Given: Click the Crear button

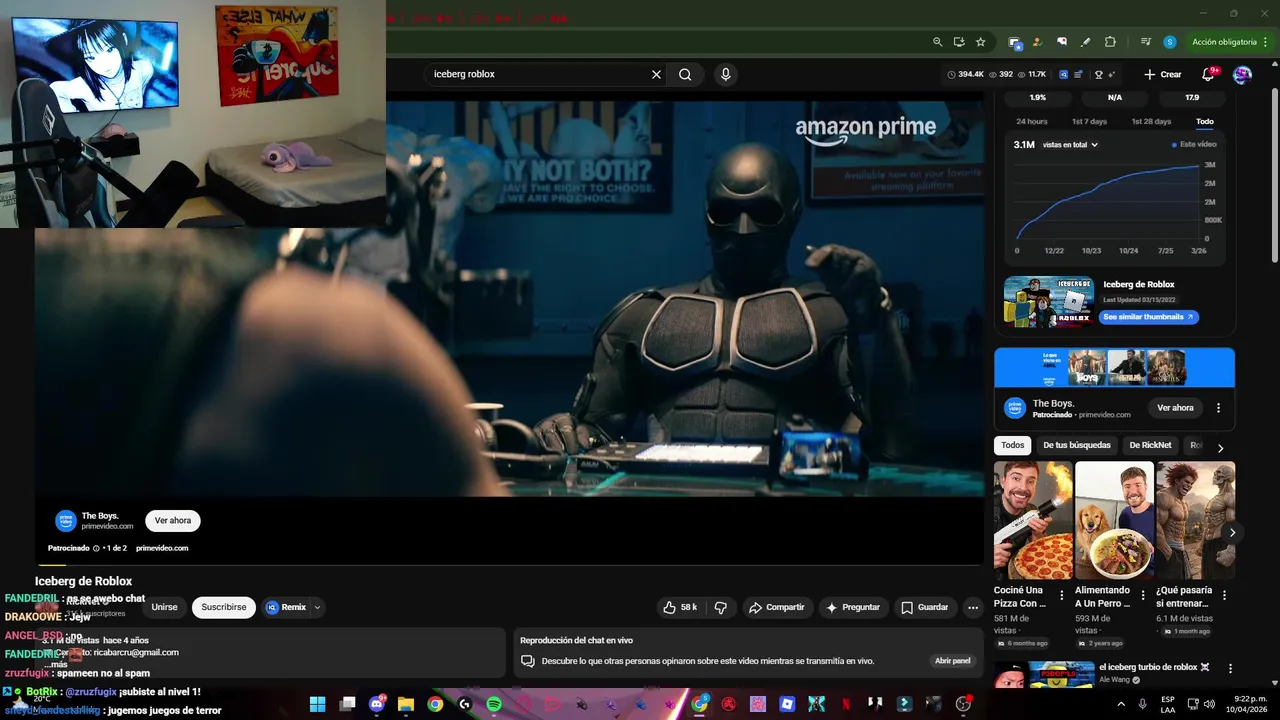Looking at the screenshot, I should coord(1163,74).
